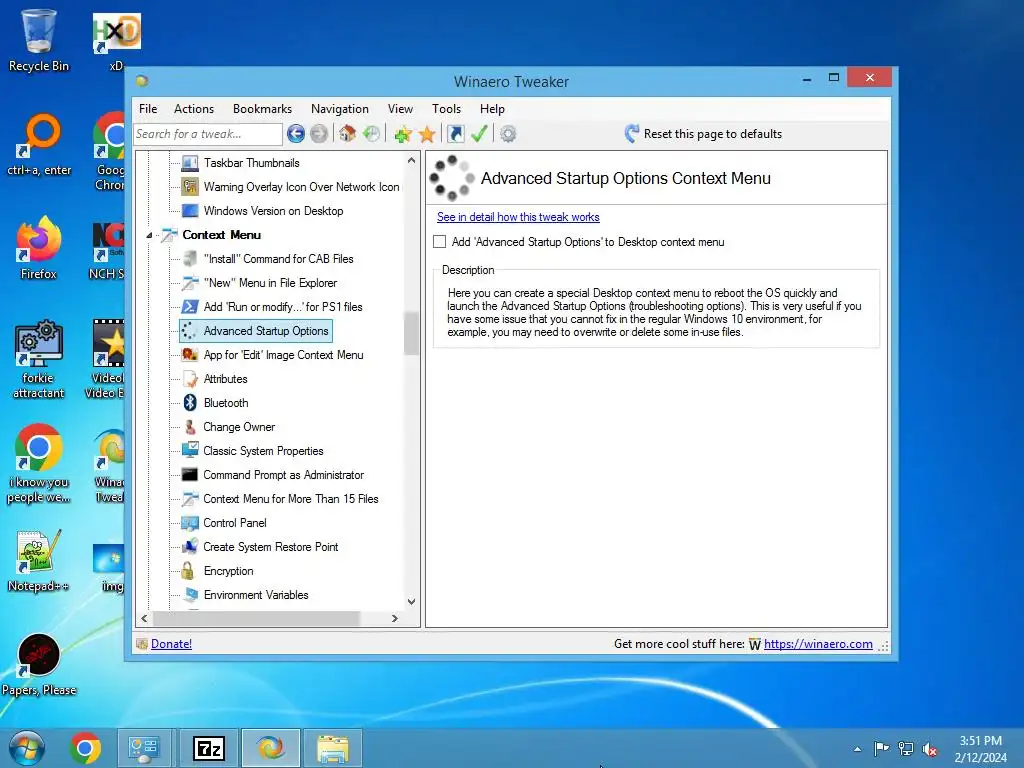
Task: Click the tree scroll down arrow
Action: pos(411,601)
